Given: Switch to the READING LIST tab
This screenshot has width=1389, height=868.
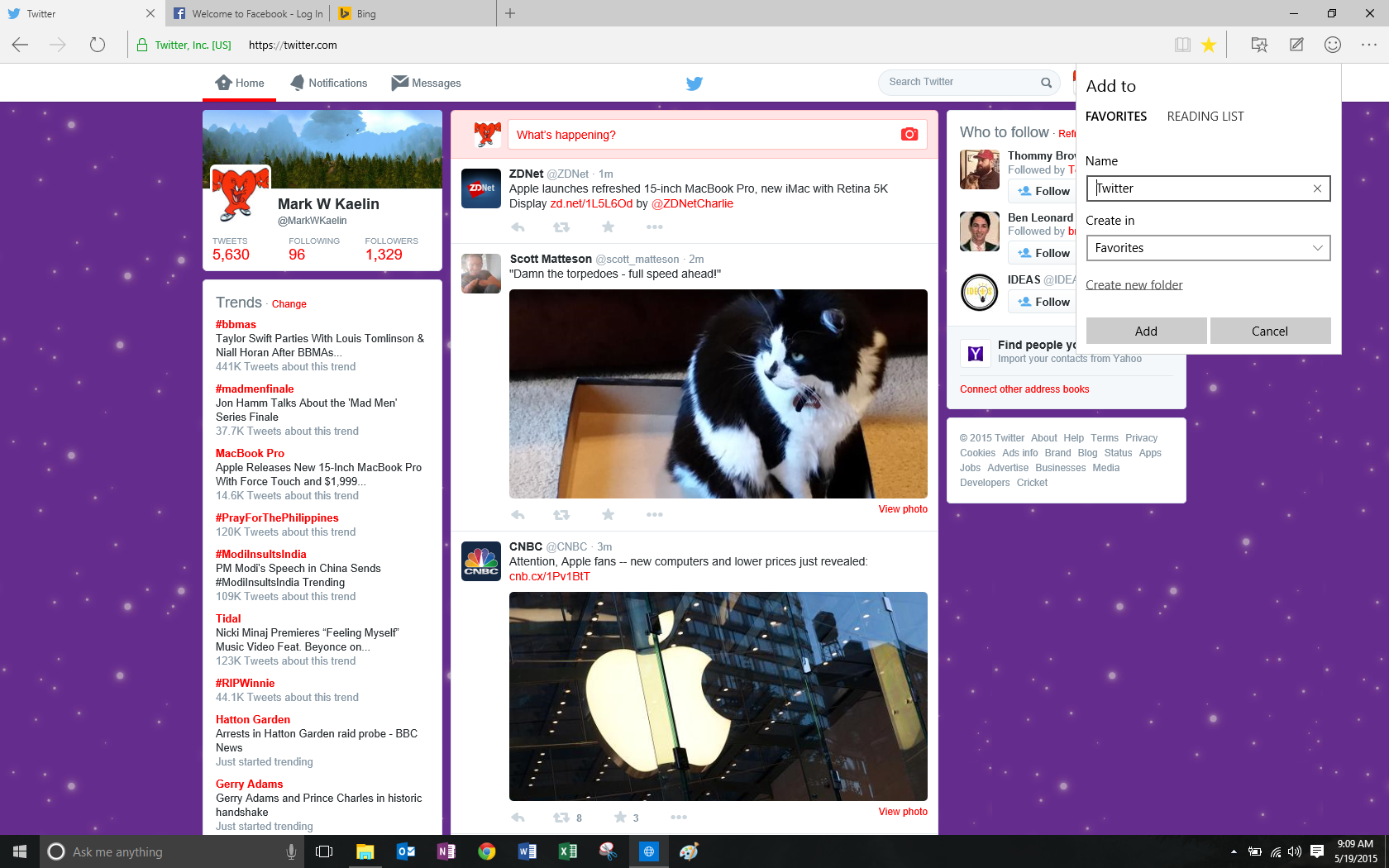Looking at the screenshot, I should [x=1205, y=116].
